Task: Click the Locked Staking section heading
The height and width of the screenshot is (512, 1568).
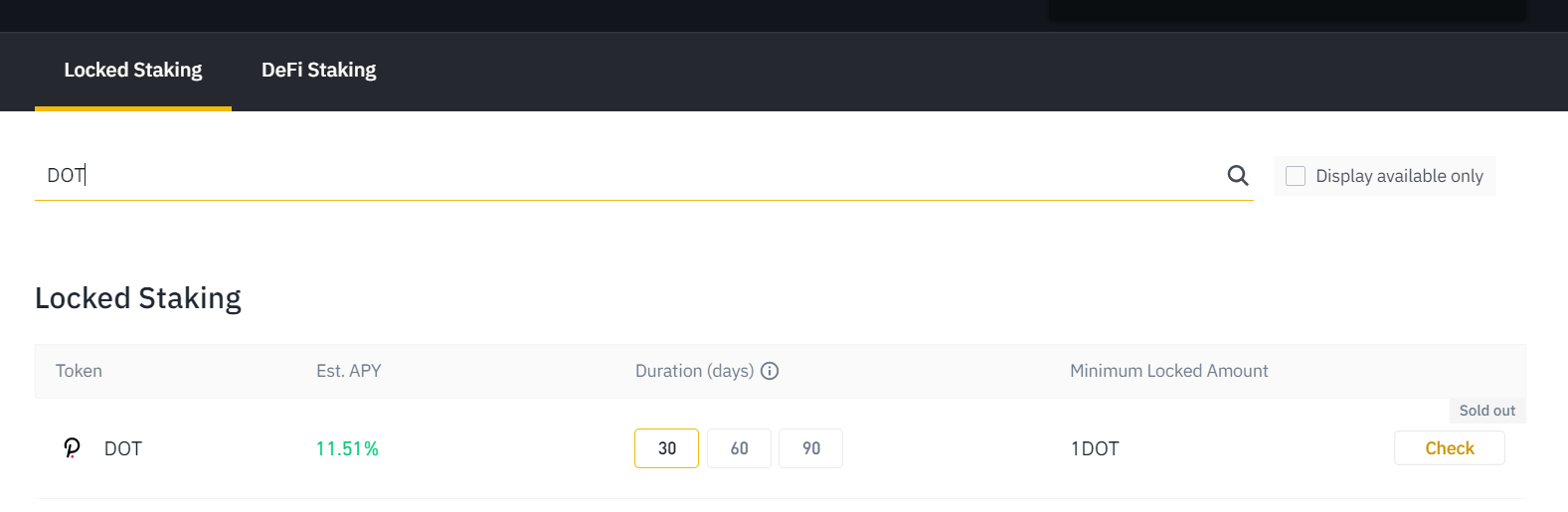Action: tap(138, 298)
